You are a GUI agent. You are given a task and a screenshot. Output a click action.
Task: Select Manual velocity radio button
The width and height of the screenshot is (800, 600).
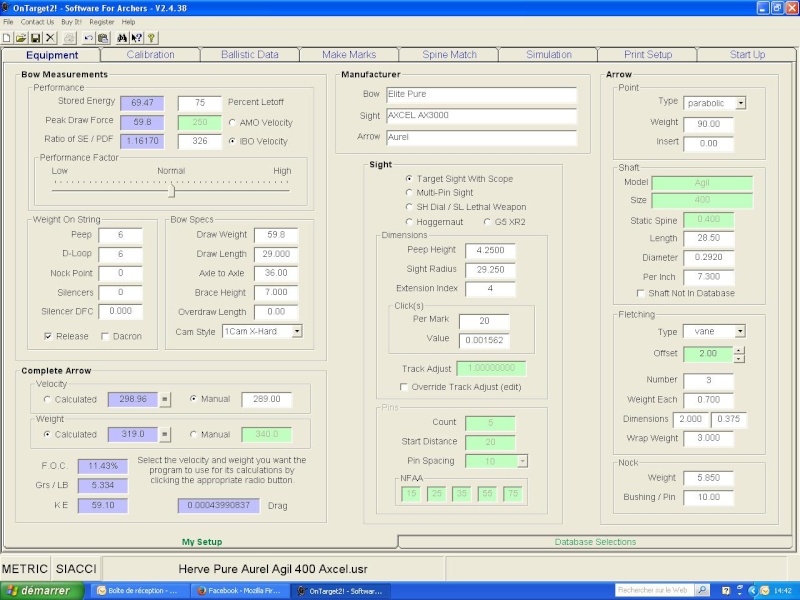tap(193, 399)
